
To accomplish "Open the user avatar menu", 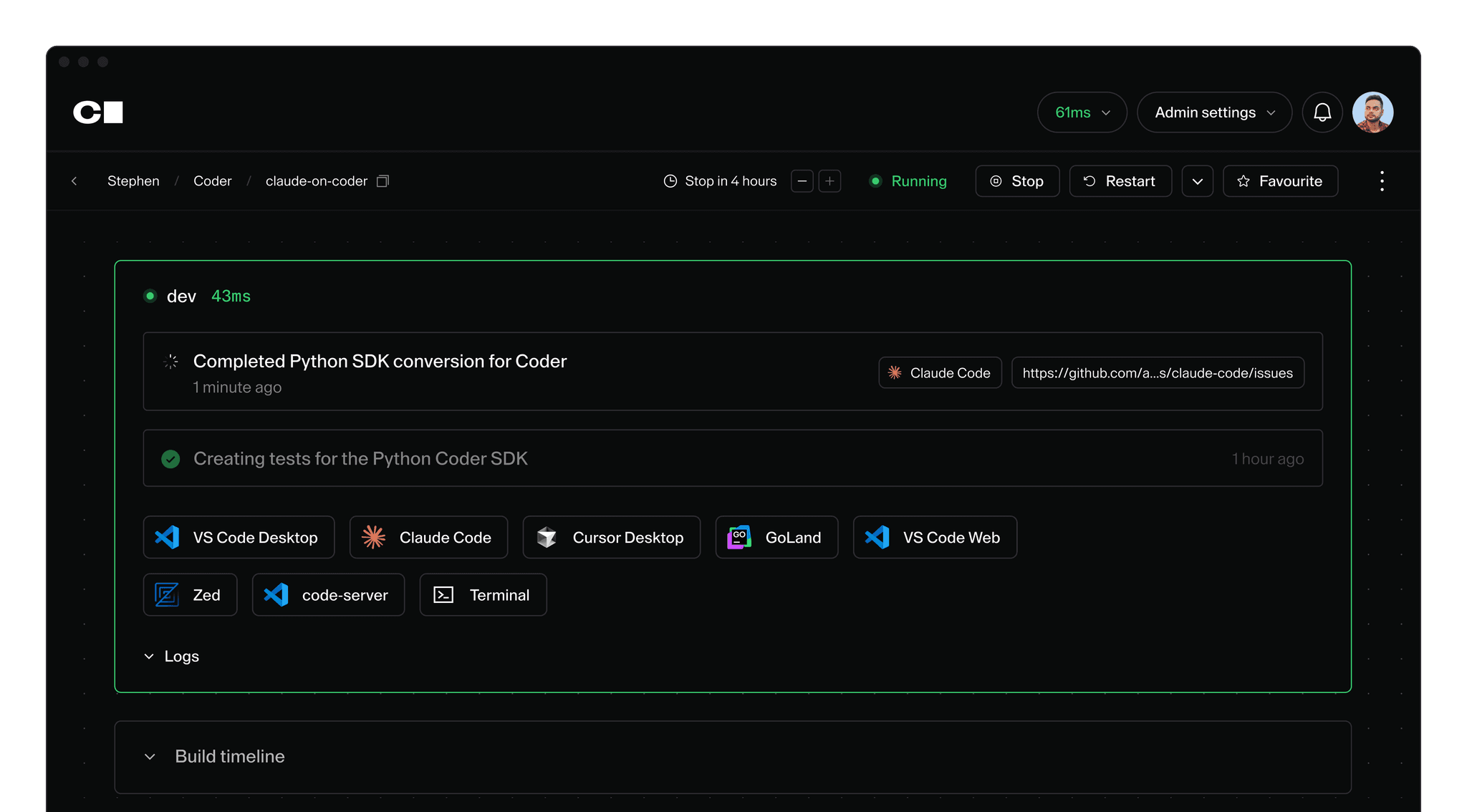I will (x=1372, y=112).
